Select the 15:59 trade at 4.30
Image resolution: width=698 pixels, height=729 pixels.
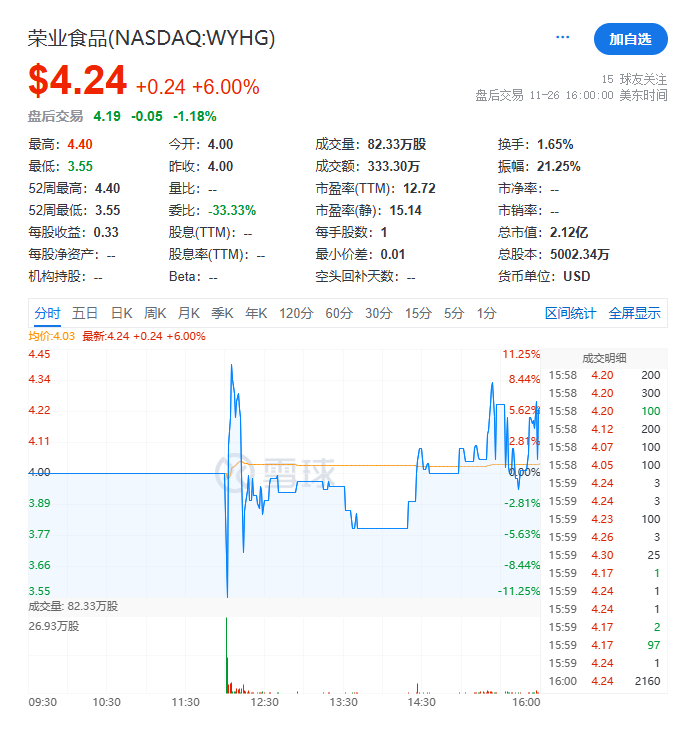[605, 555]
